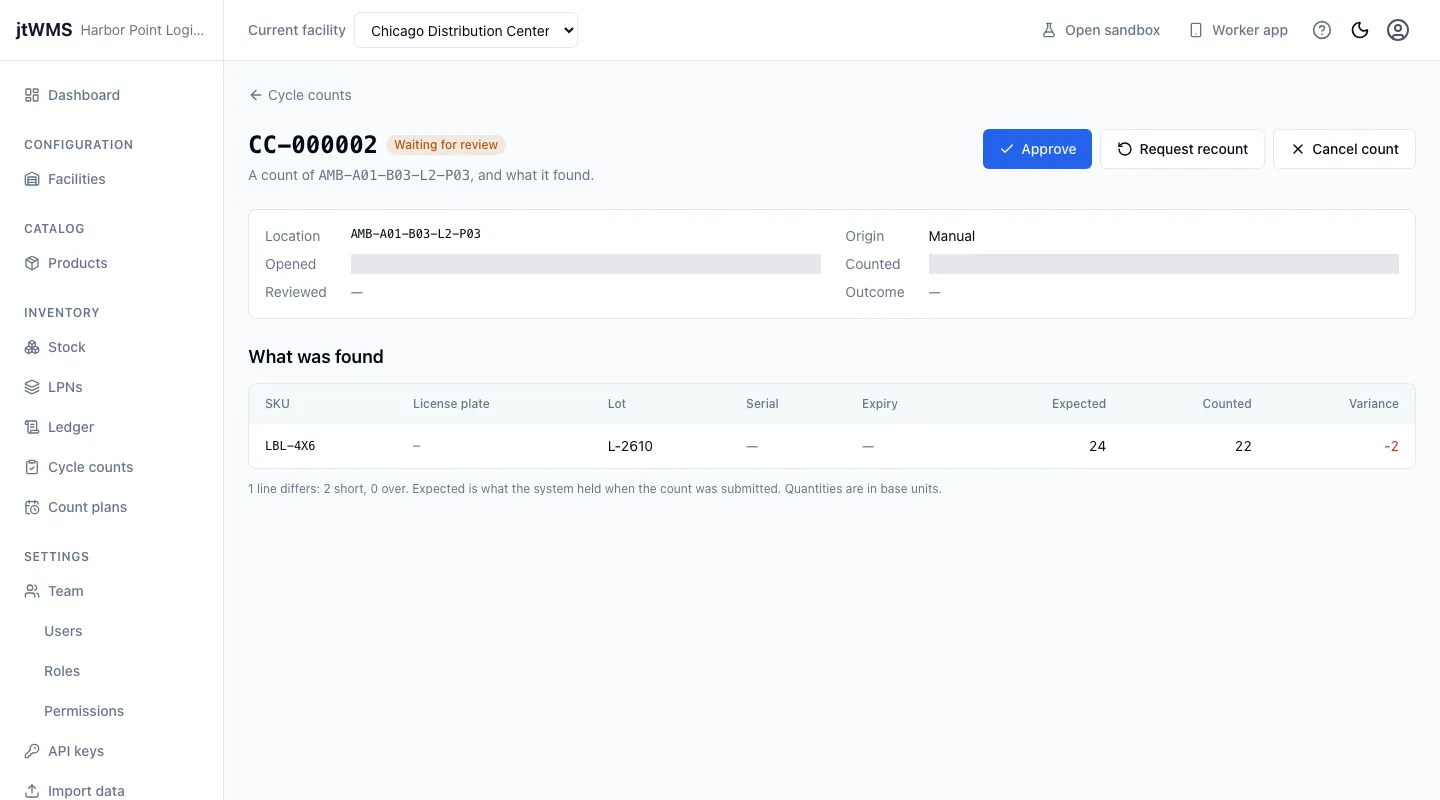The width and height of the screenshot is (1440, 800).
Task: Click the Waiting for review status badge
Action: tap(446, 145)
